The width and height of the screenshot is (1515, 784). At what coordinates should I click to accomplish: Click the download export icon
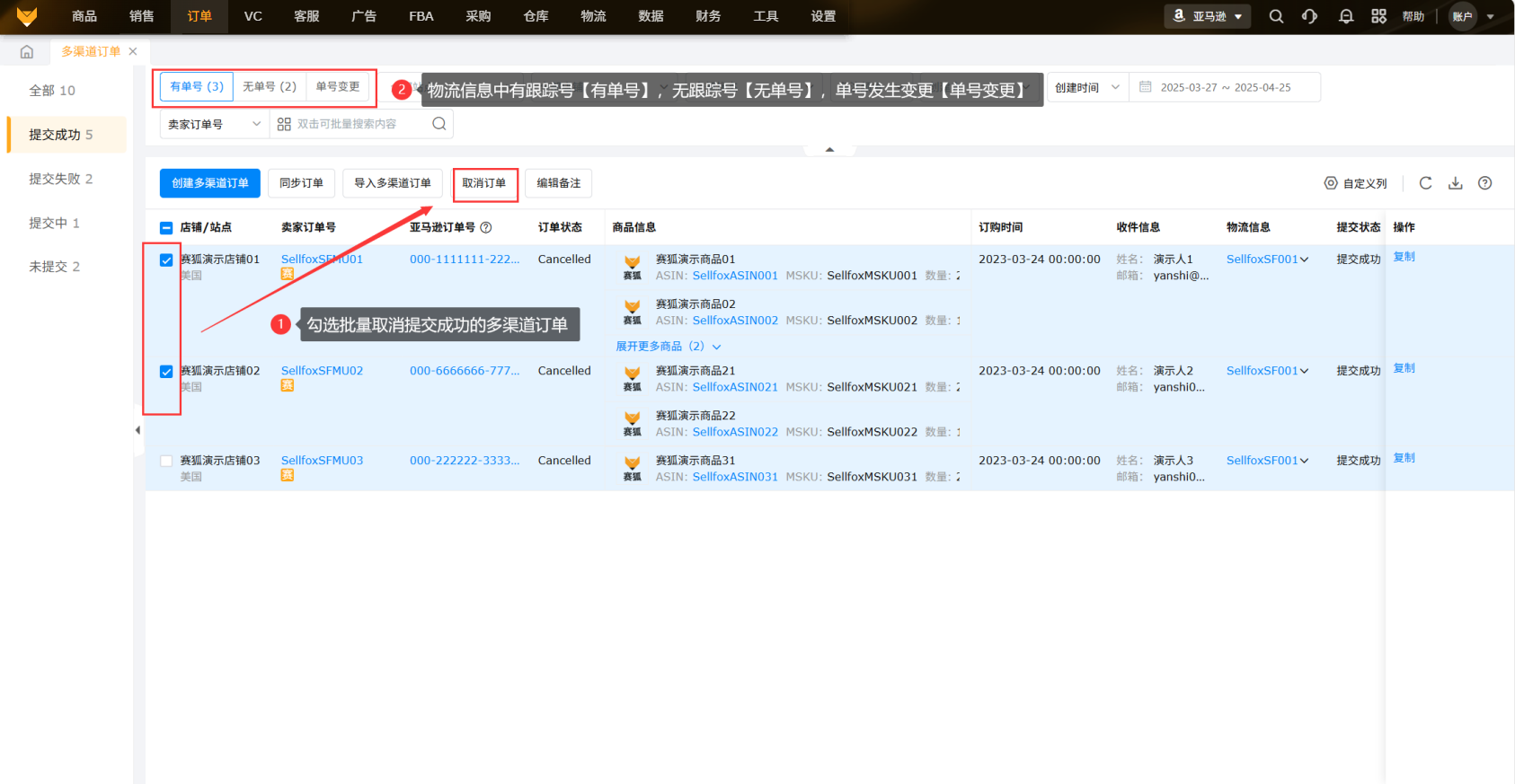tap(1456, 183)
